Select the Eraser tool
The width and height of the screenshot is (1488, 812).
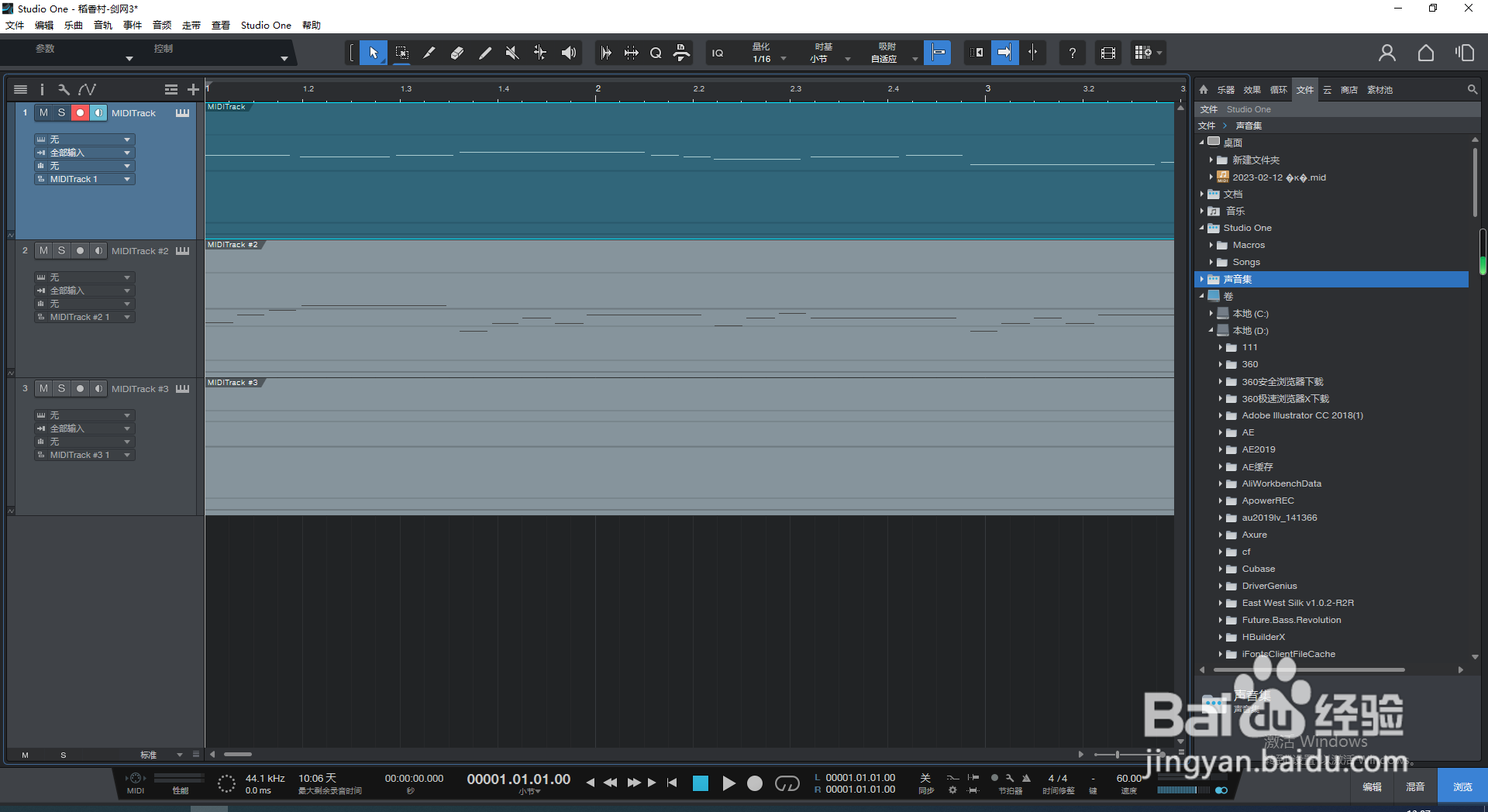coord(456,53)
